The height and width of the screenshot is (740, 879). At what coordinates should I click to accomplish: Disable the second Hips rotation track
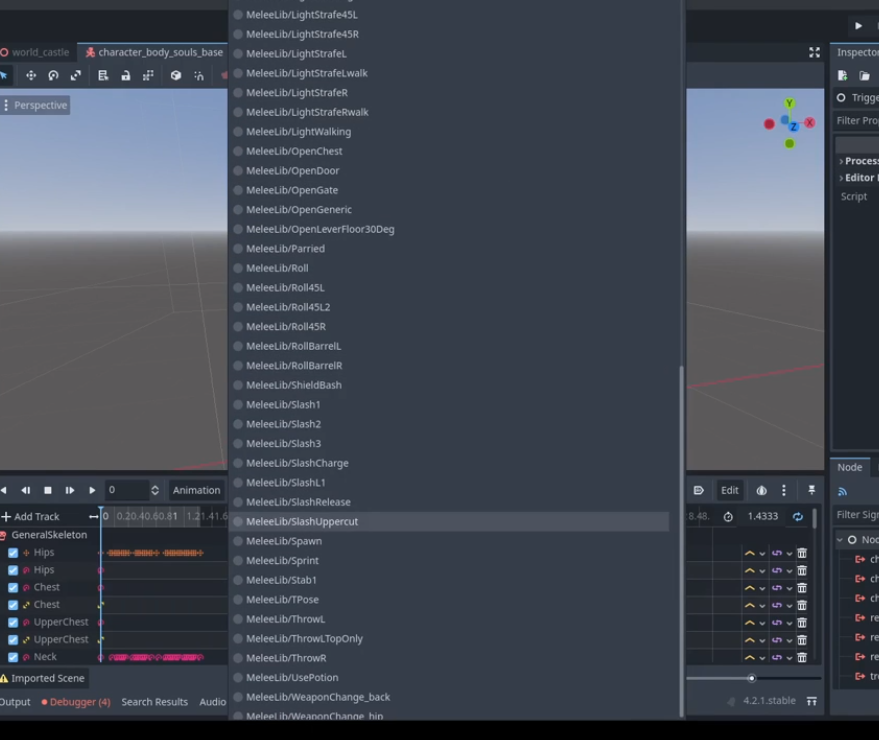(13, 571)
